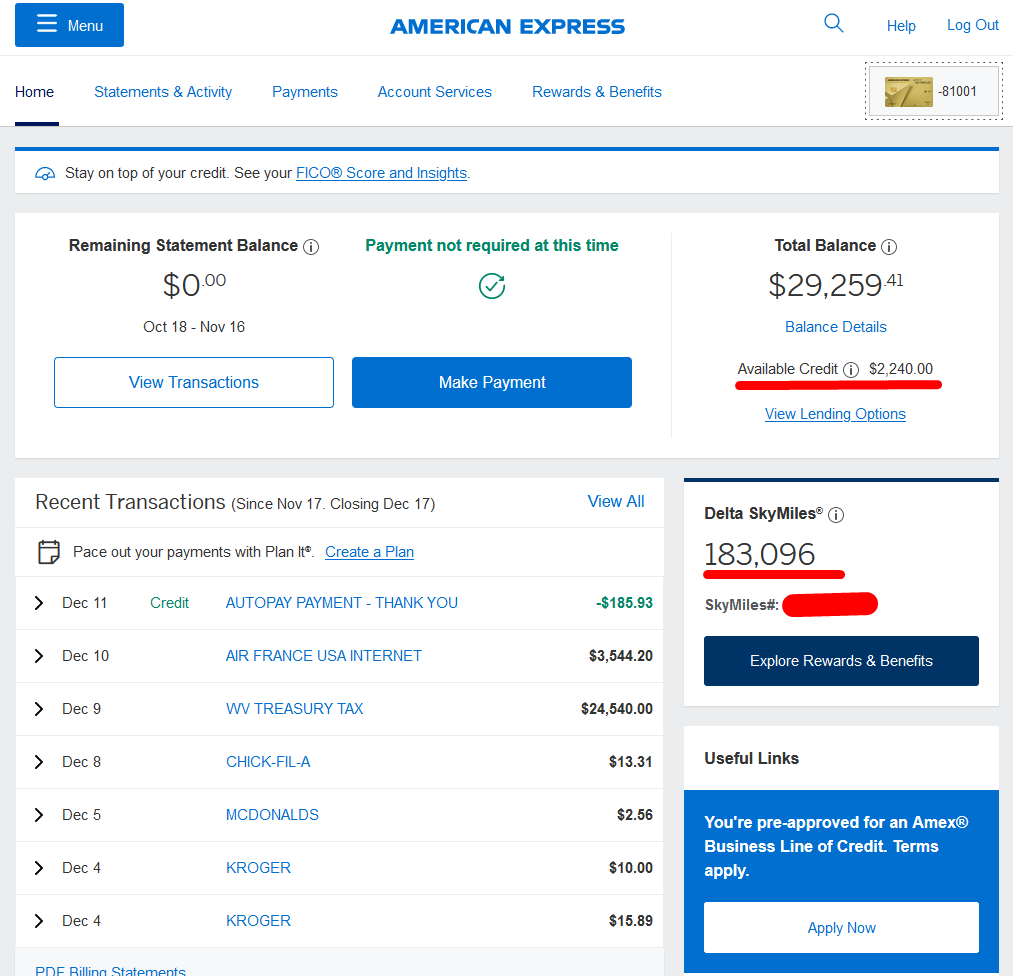This screenshot has width=1013, height=976.
Task: Click Apply Now for Business Line of Credit
Action: (841, 928)
